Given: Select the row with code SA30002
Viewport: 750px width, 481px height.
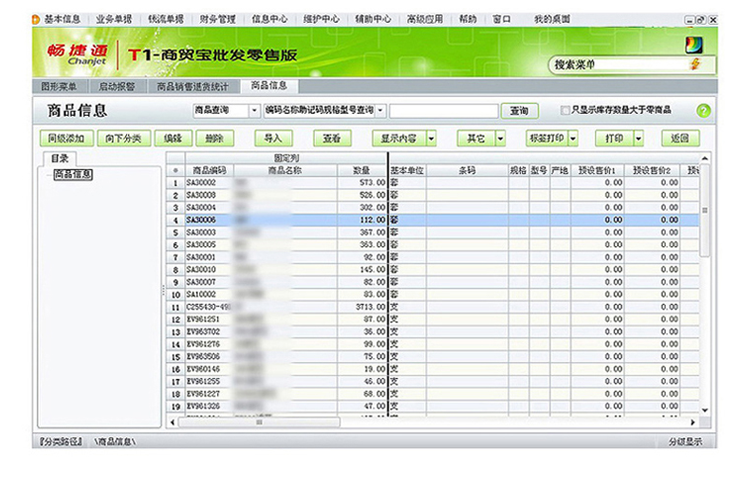Looking at the screenshot, I should point(433,183).
